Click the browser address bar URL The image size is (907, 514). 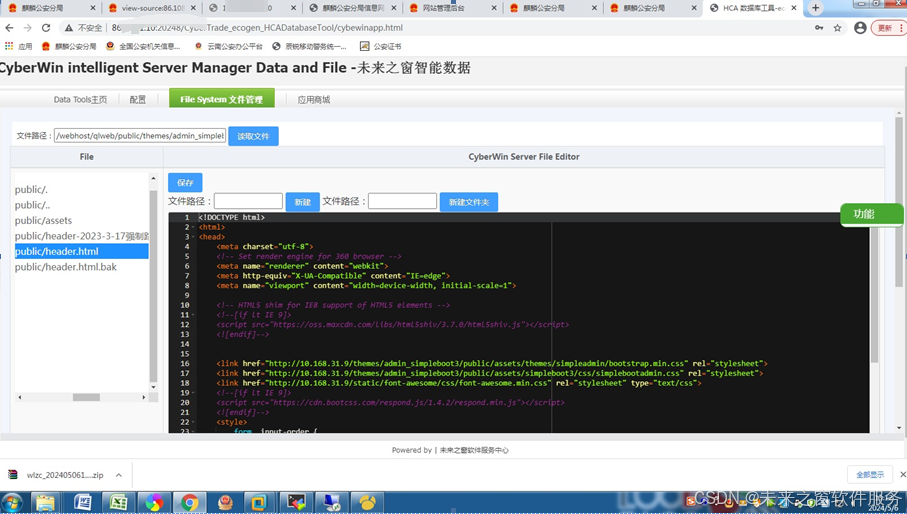pos(257,28)
